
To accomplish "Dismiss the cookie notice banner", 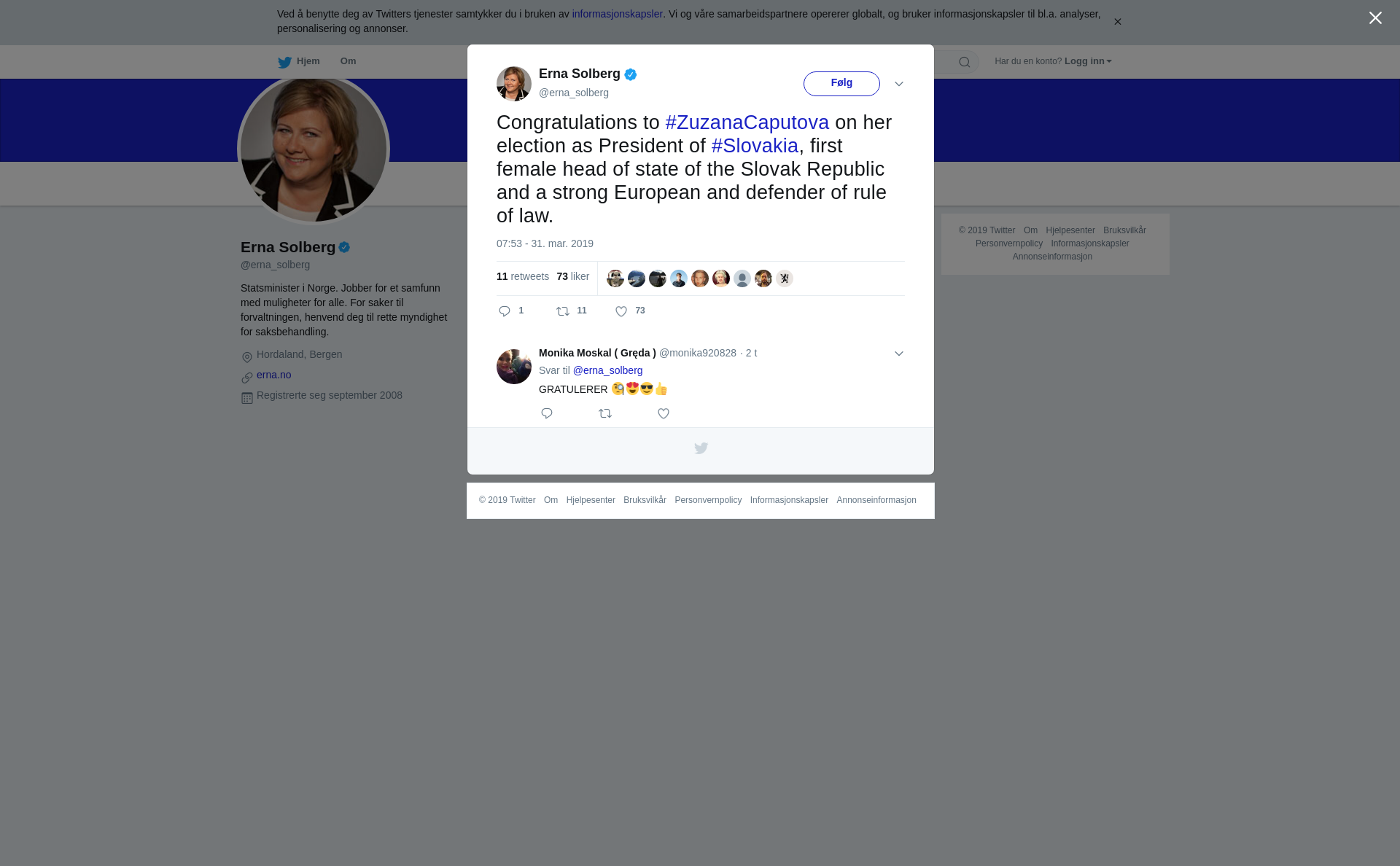I will pos(1117,22).
